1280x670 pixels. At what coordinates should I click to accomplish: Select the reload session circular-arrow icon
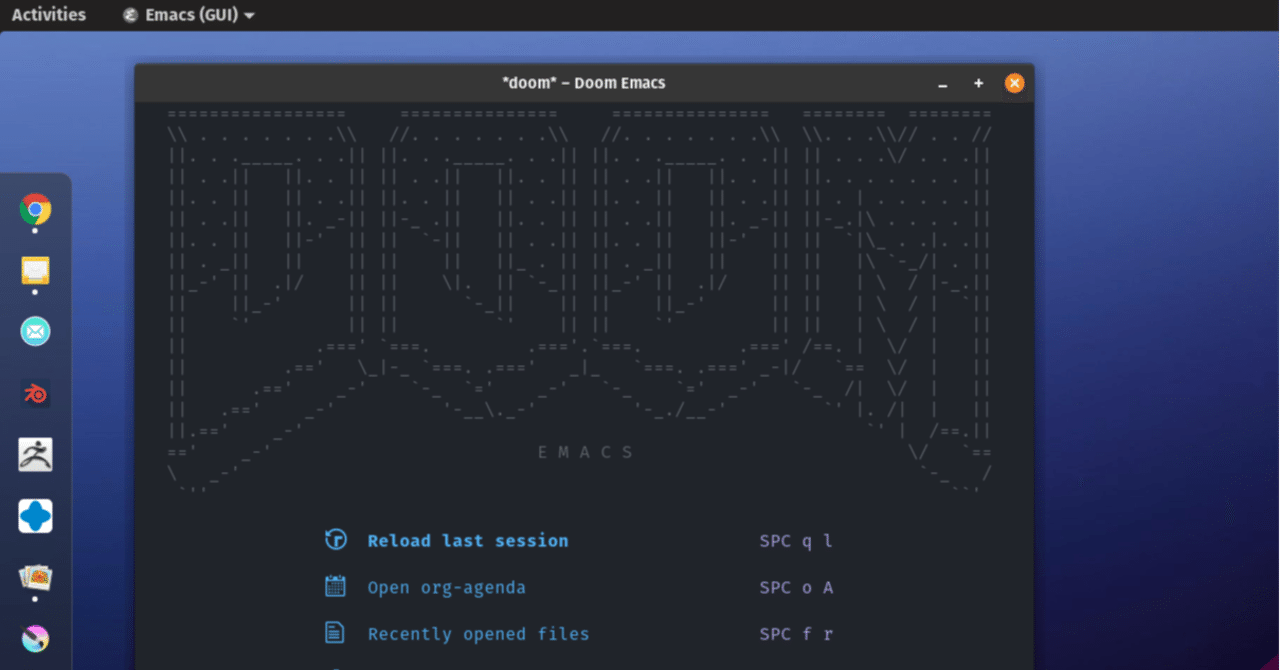pos(336,539)
